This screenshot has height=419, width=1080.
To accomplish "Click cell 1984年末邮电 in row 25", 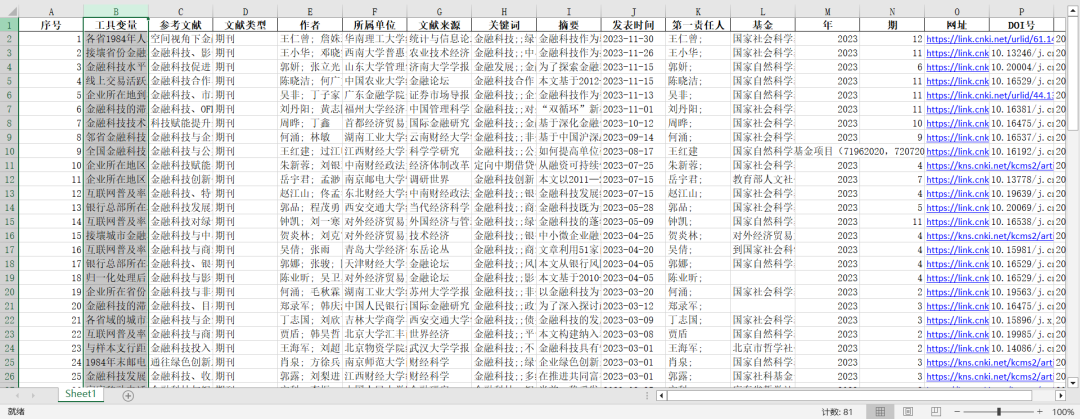I will click(x=116, y=362).
